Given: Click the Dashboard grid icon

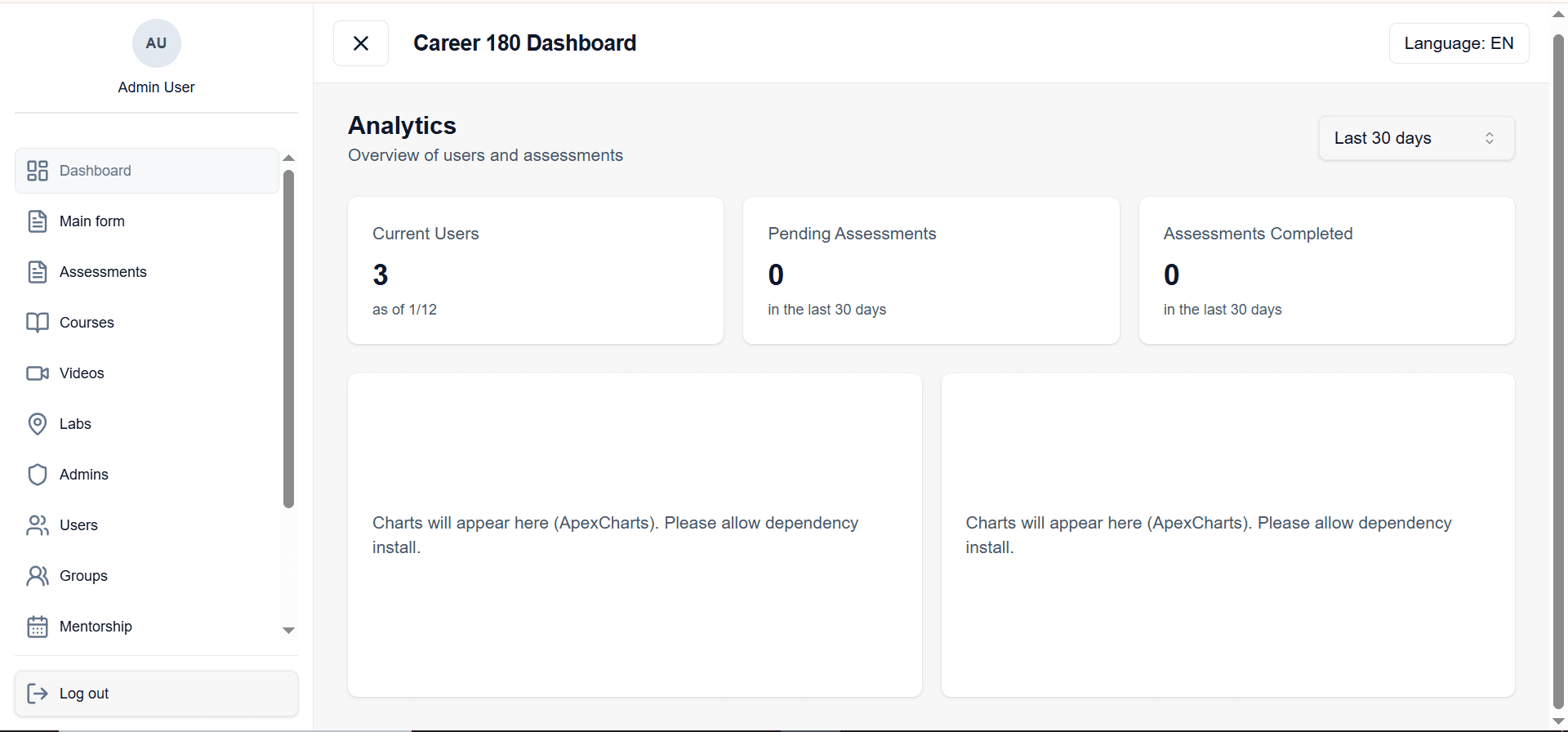Looking at the screenshot, I should click(x=38, y=171).
